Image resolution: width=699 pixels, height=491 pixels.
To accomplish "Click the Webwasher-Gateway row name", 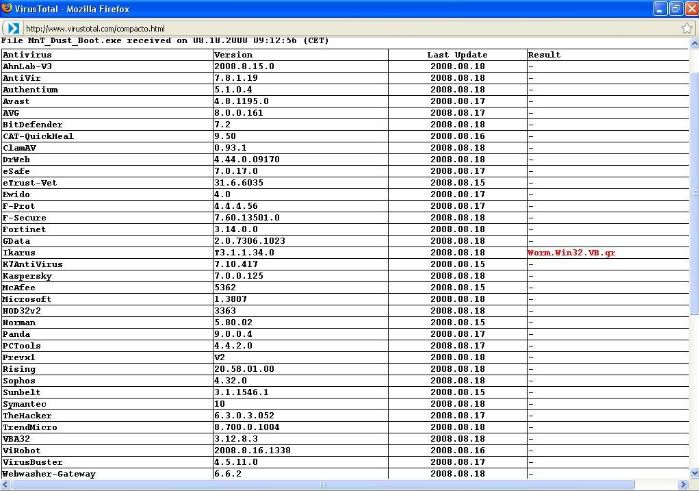I will (49, 474).
